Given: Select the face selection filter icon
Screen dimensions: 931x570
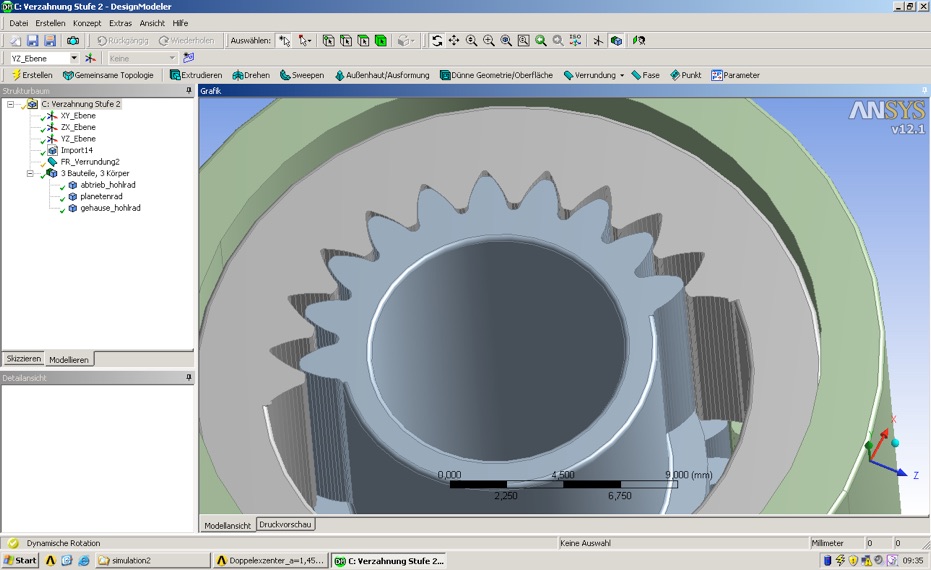Looking at the screenshot, I should point(363,40).
